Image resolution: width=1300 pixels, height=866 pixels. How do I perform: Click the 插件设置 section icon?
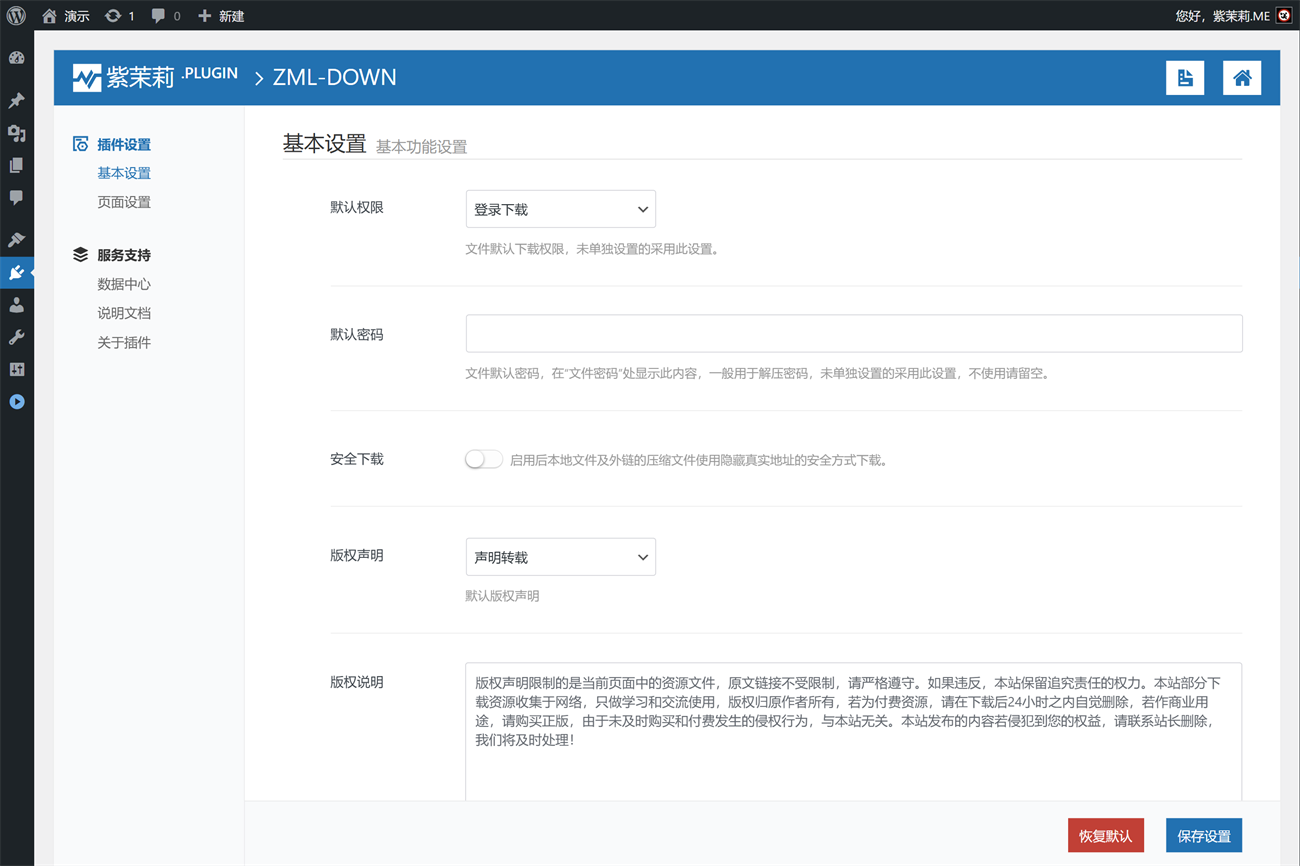click(x=80, y=144)
